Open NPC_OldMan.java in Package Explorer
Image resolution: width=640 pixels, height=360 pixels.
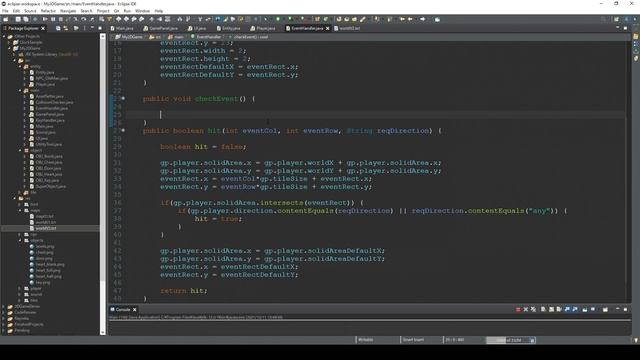[51, 78]
